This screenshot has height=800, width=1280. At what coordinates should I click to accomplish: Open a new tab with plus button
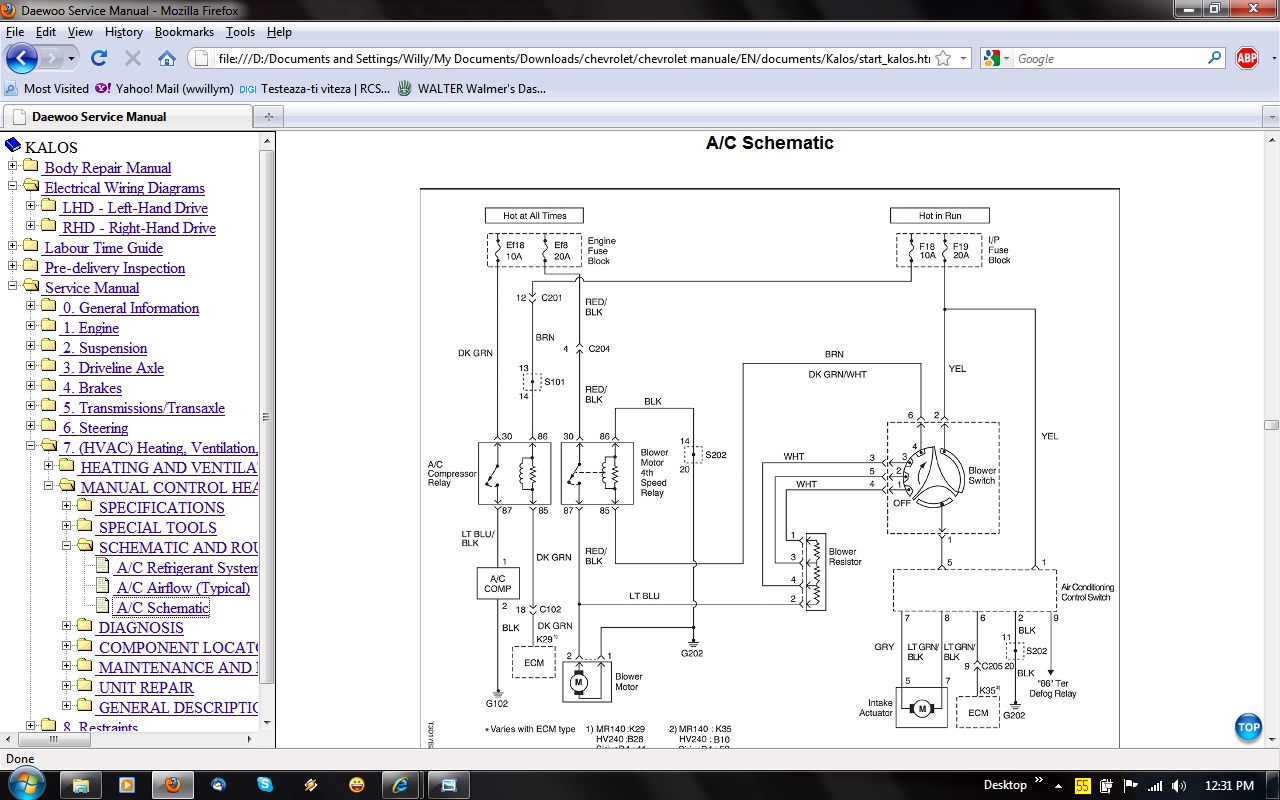click(267, 117)
